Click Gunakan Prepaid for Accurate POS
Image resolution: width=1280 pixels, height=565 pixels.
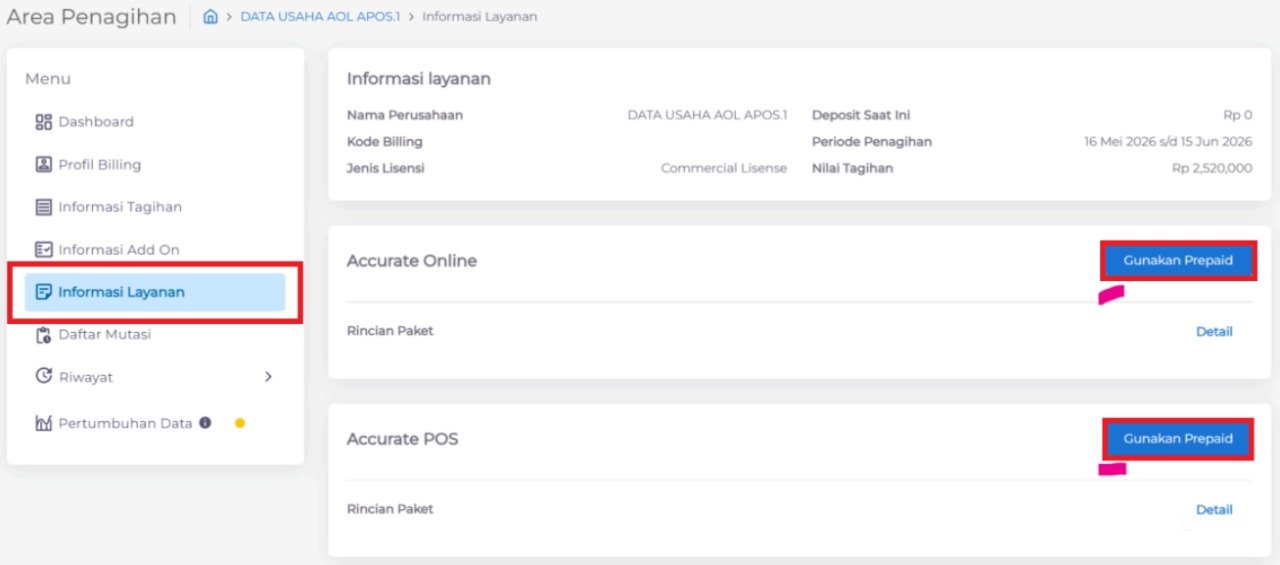pos(1178,439)
